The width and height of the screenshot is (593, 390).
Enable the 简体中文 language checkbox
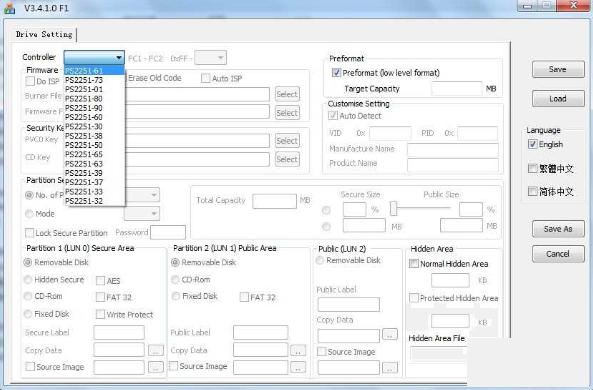[x=532, y=191]
